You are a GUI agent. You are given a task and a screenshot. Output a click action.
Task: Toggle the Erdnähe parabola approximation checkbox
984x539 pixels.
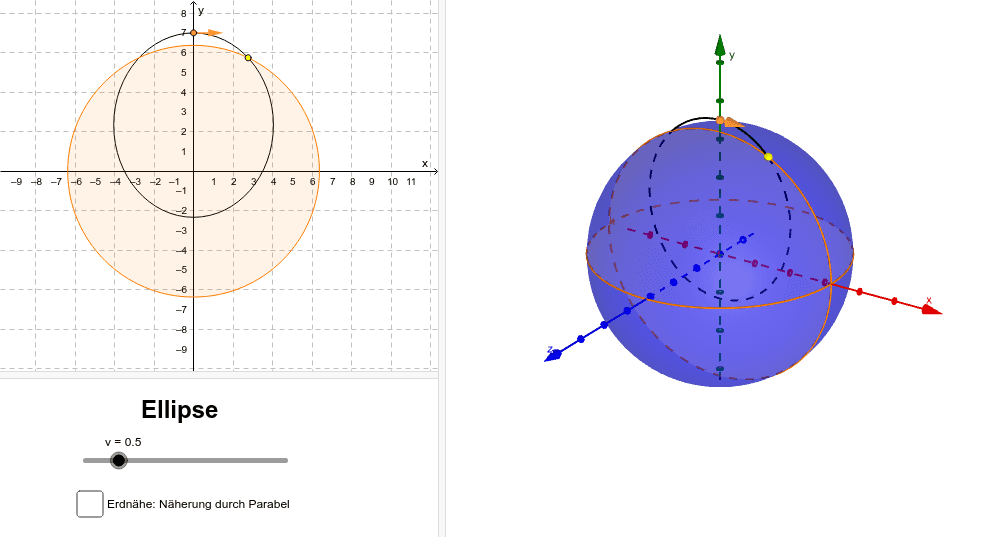pyautogui.click(x=90, y=504)
